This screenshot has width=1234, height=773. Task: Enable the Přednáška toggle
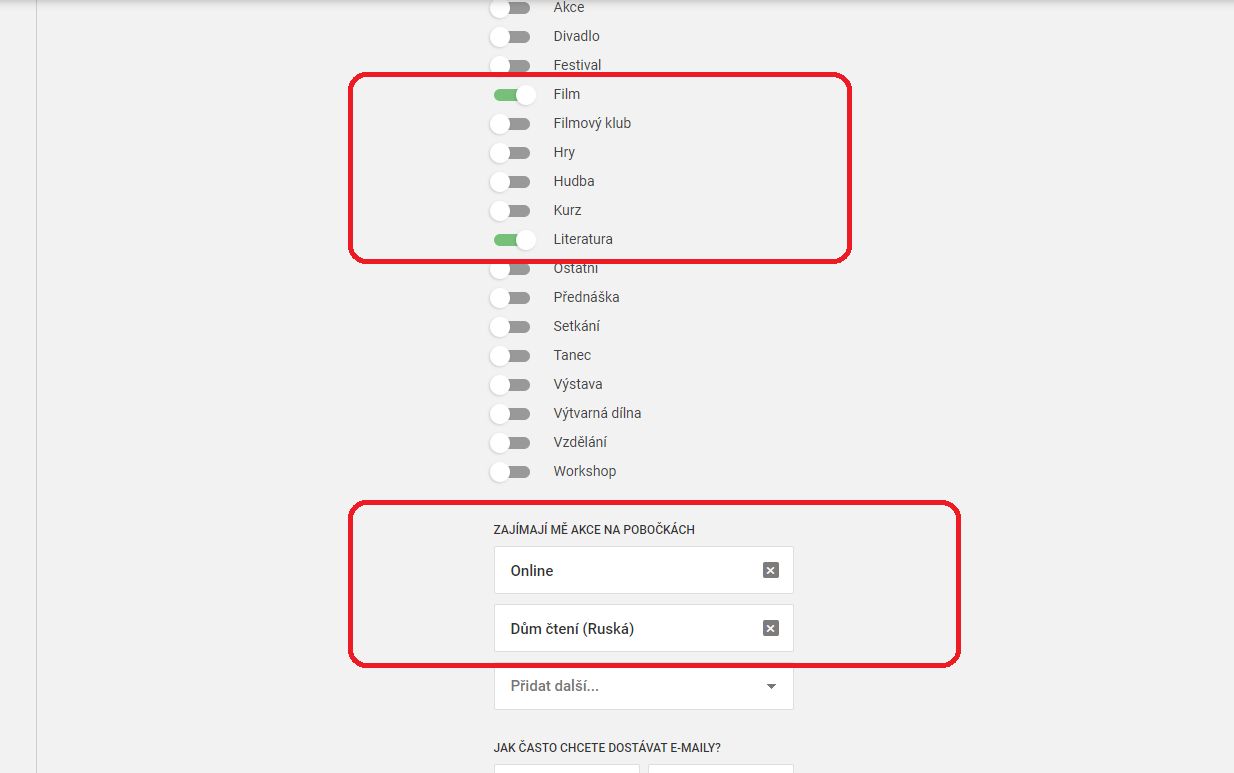click(x=511, y=298)
